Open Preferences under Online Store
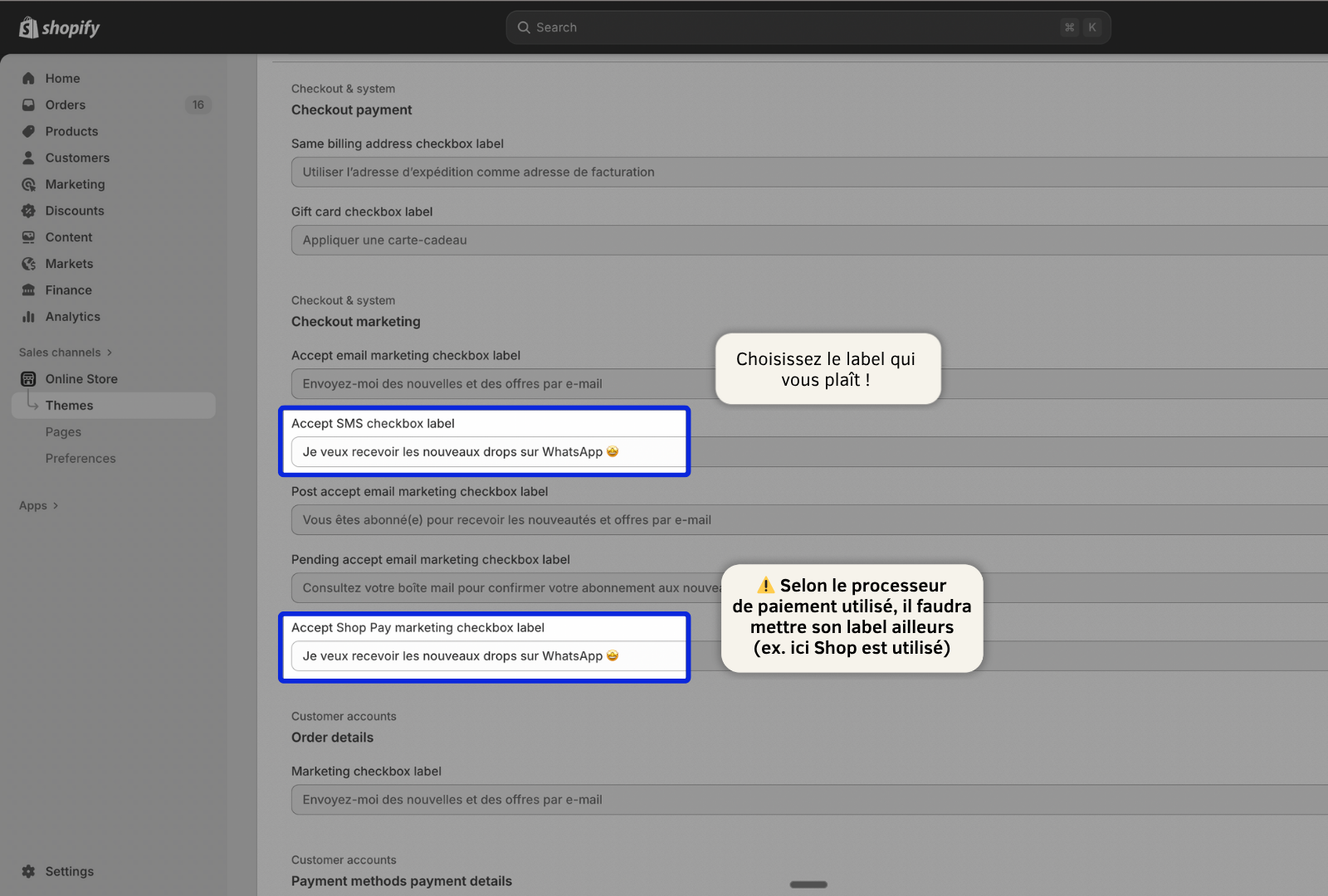Screen dimensions: 1328x896 click(81, 459)
